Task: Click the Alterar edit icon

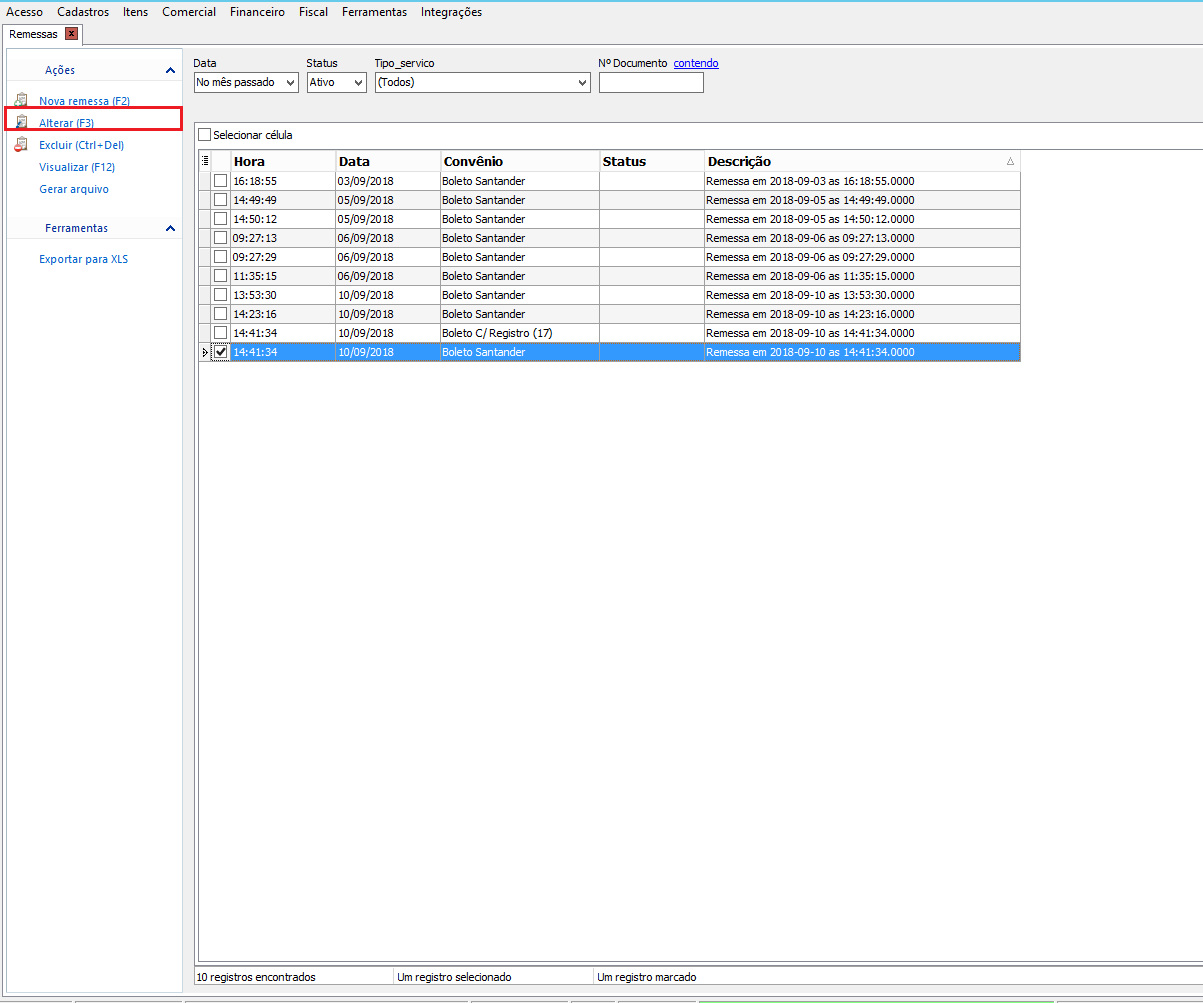Action: pyautogui.click(x=21, y=122)
